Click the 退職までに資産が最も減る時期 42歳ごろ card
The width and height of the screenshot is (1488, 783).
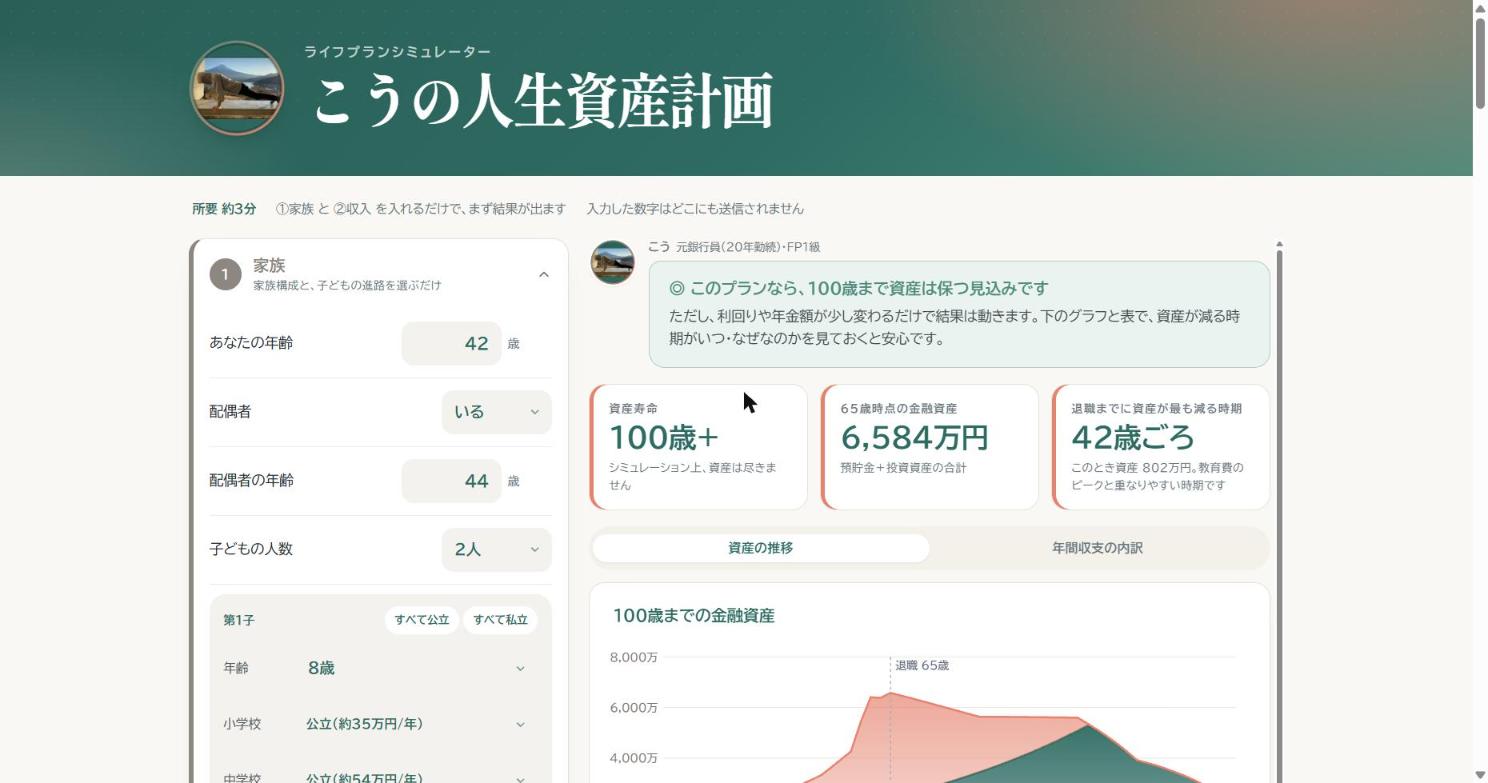pyautogui.click(x=1161, y=447)
